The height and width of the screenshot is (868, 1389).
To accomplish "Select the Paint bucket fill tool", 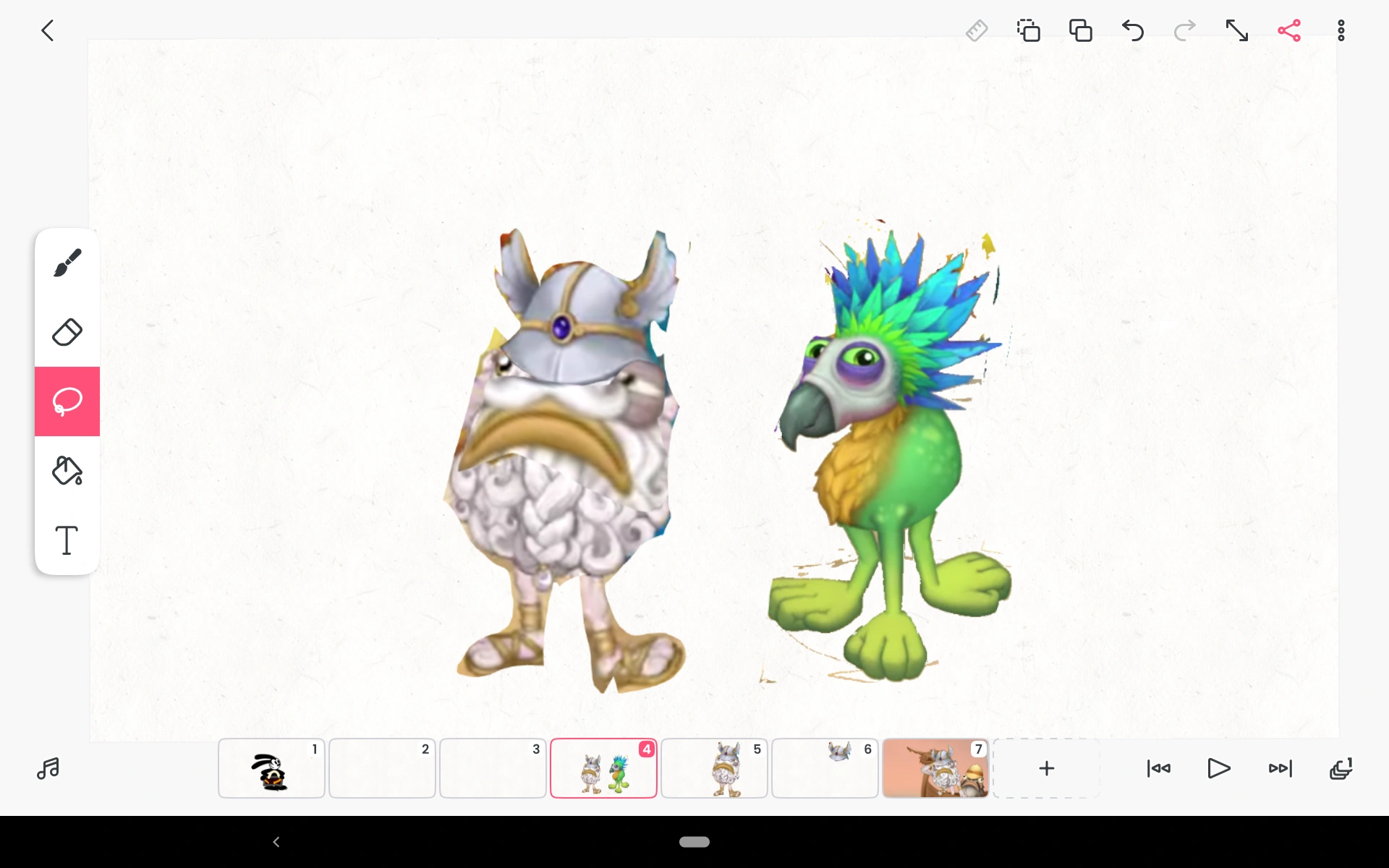I will pos(67,471).
